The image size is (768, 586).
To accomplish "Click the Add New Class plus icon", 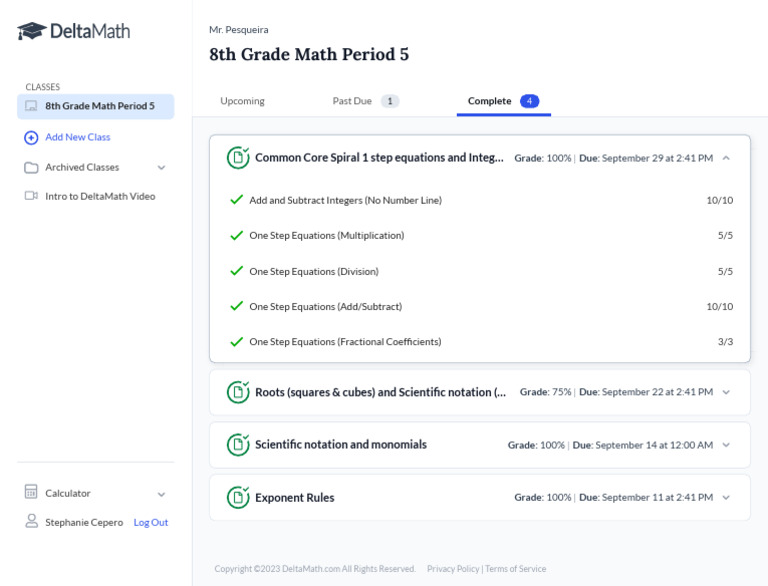I will [31, 137].
